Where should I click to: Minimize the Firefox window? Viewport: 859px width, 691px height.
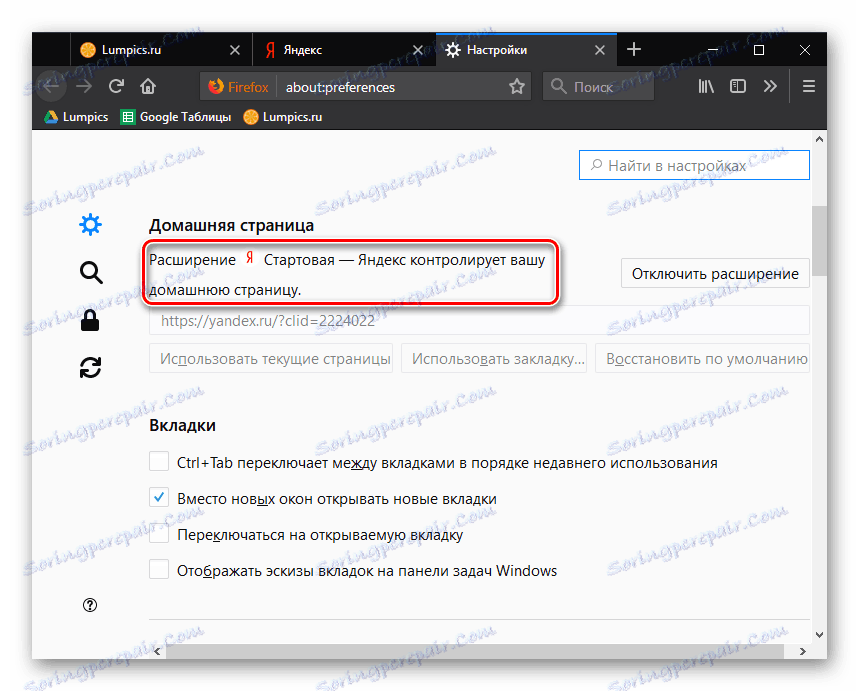(x=713, y=50)
